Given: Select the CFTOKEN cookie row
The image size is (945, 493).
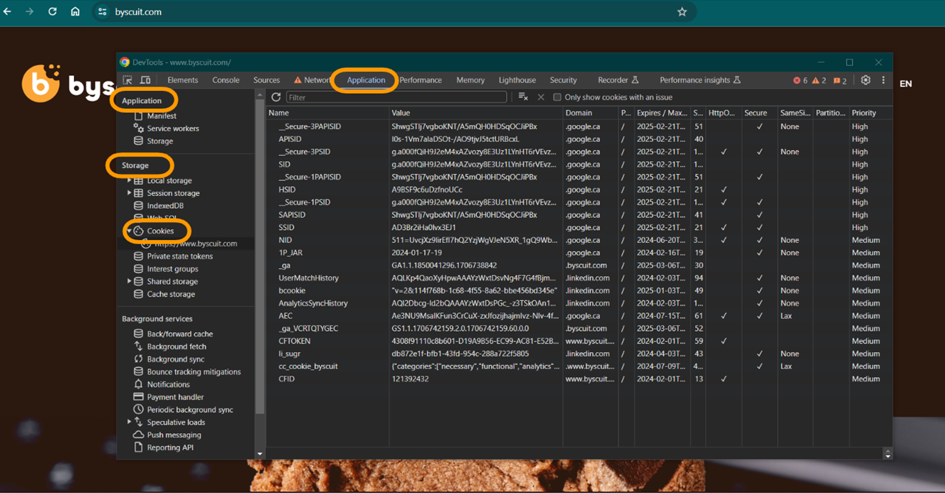Looking at the screenshot, I should coord(579,341).
